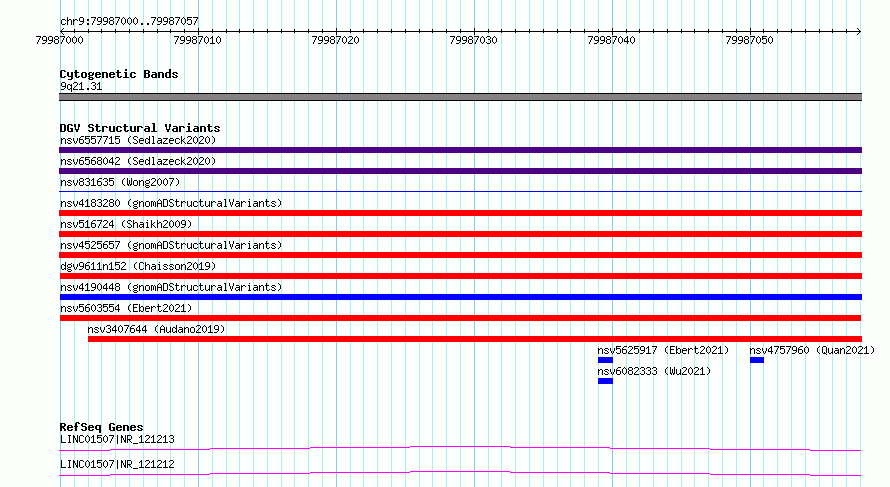Select the red bar under nsv4183280
This screenshot has width=890, height=487.
point(460,213)
